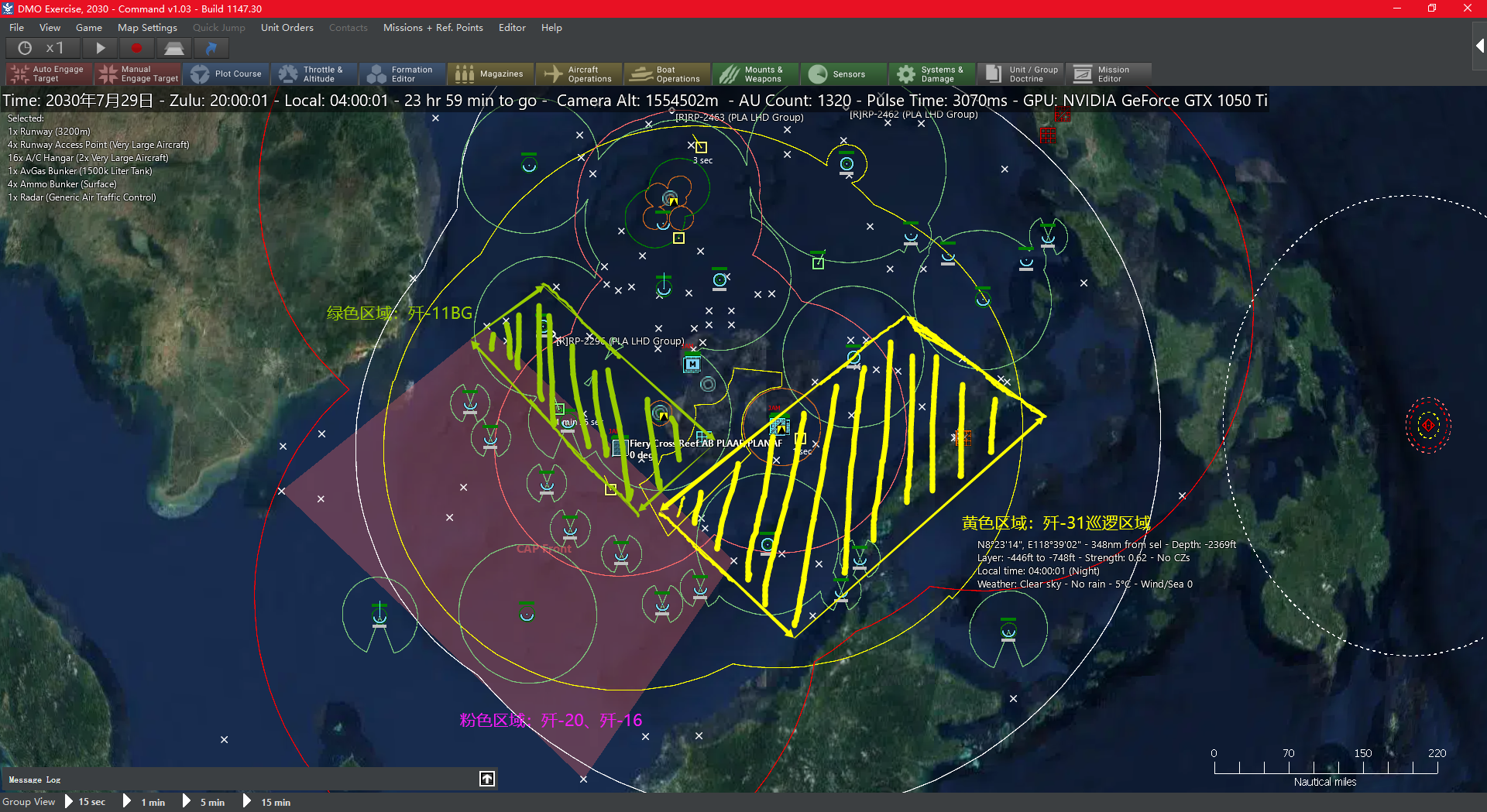Open the Map Settings menu

[147, 27]
